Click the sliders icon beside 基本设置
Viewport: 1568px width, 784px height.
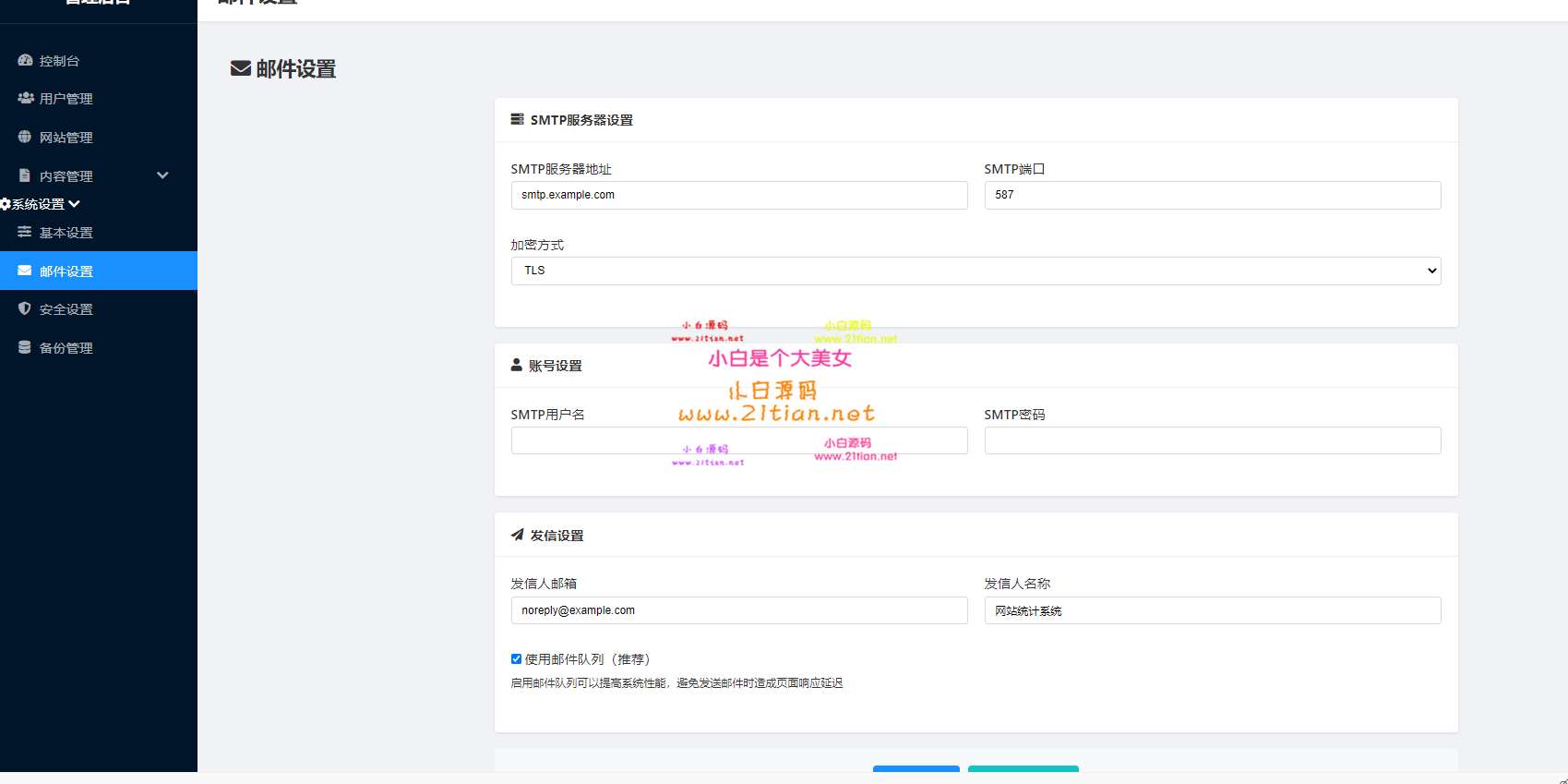click(x=25, y=232)
